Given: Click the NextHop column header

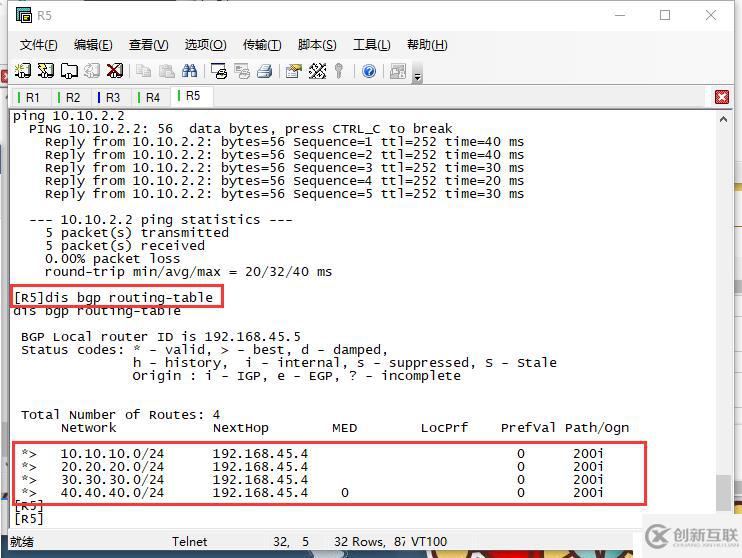Looking at the screenshot, I should tap(240, 428).
